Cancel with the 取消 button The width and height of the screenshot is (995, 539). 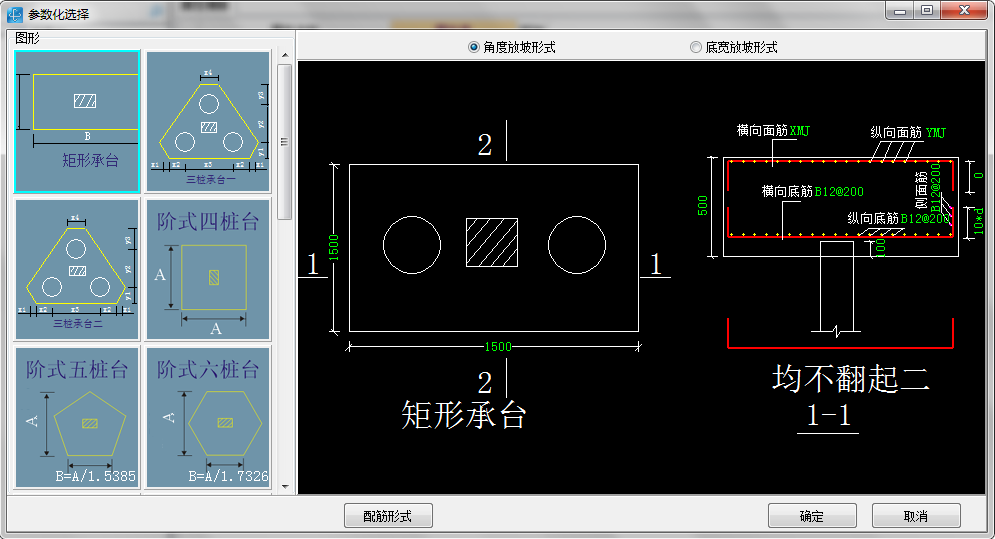[916, 516]
